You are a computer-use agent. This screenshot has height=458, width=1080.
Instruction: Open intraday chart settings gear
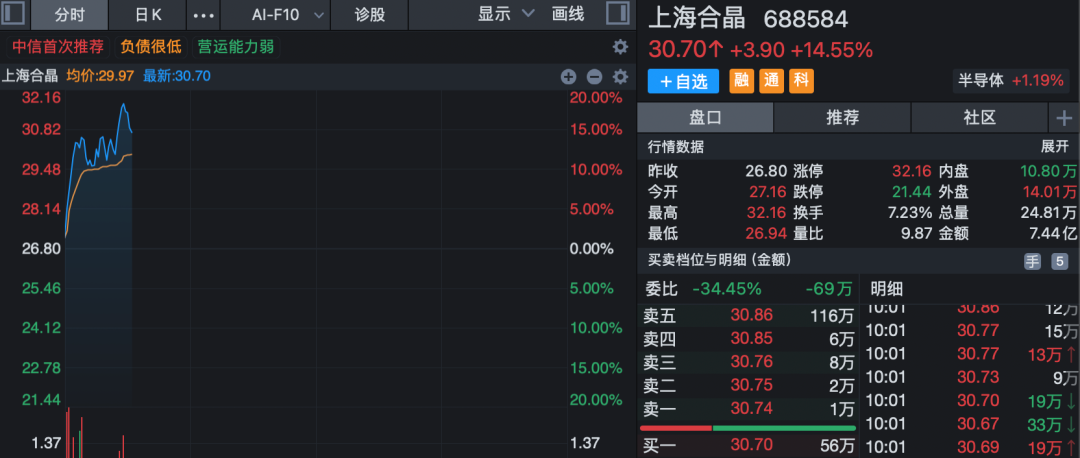click(621, 76)
